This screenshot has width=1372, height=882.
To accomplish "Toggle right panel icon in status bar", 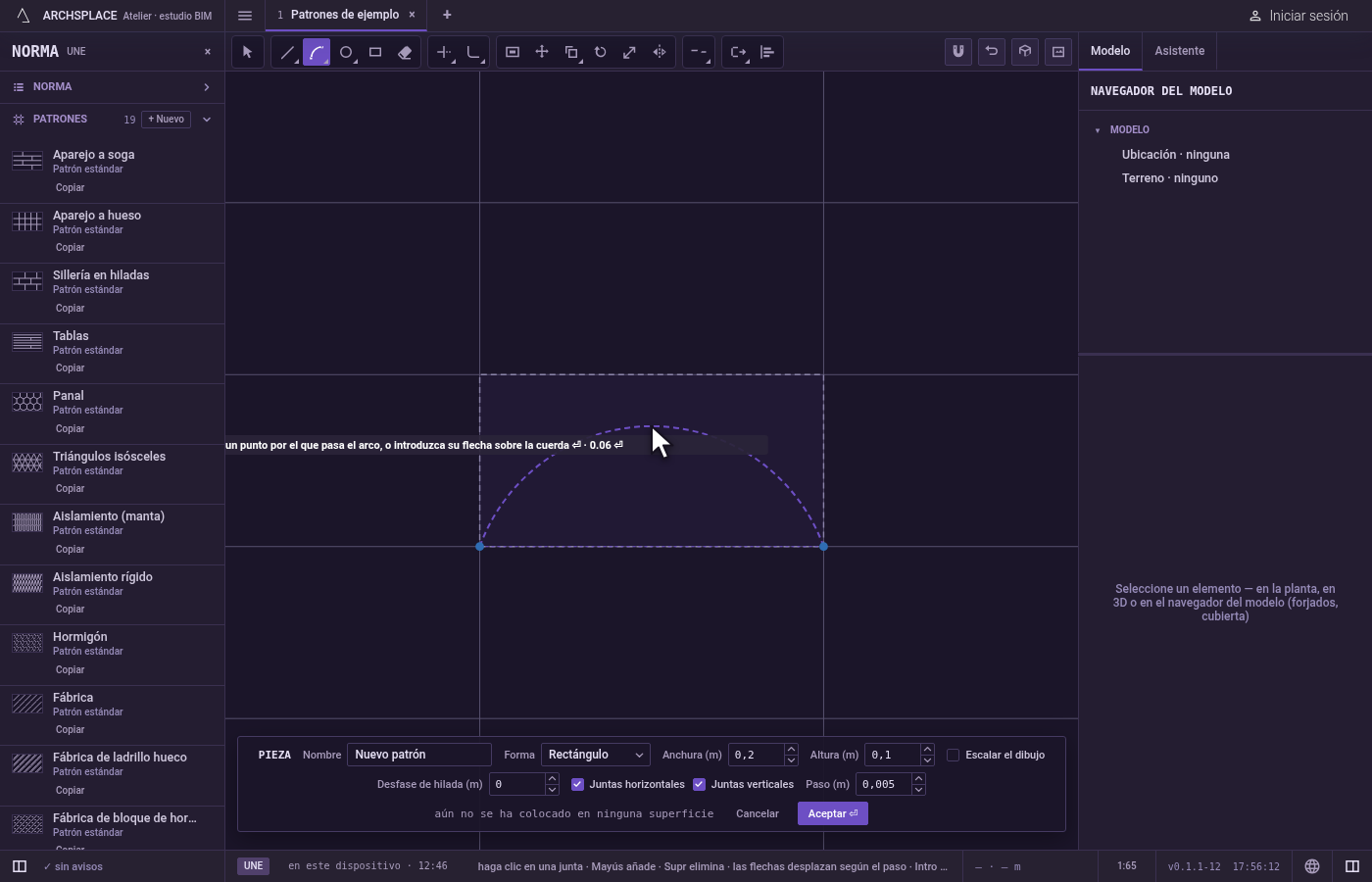I will tap(1352, 866).
